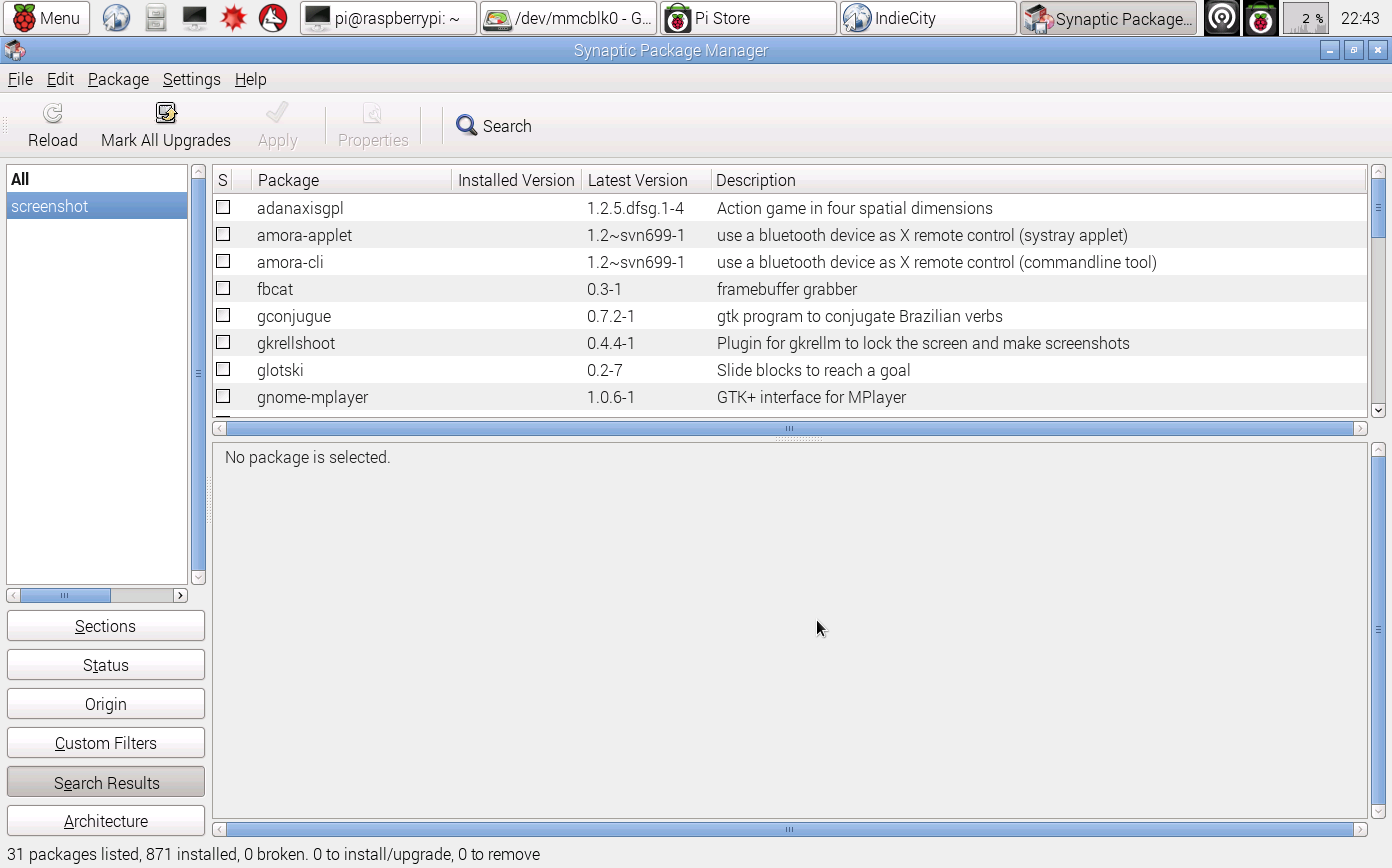1392x868 pixels.
Task: Launch the terminal monitor icon in taskbar
Action: click(194, 18)
